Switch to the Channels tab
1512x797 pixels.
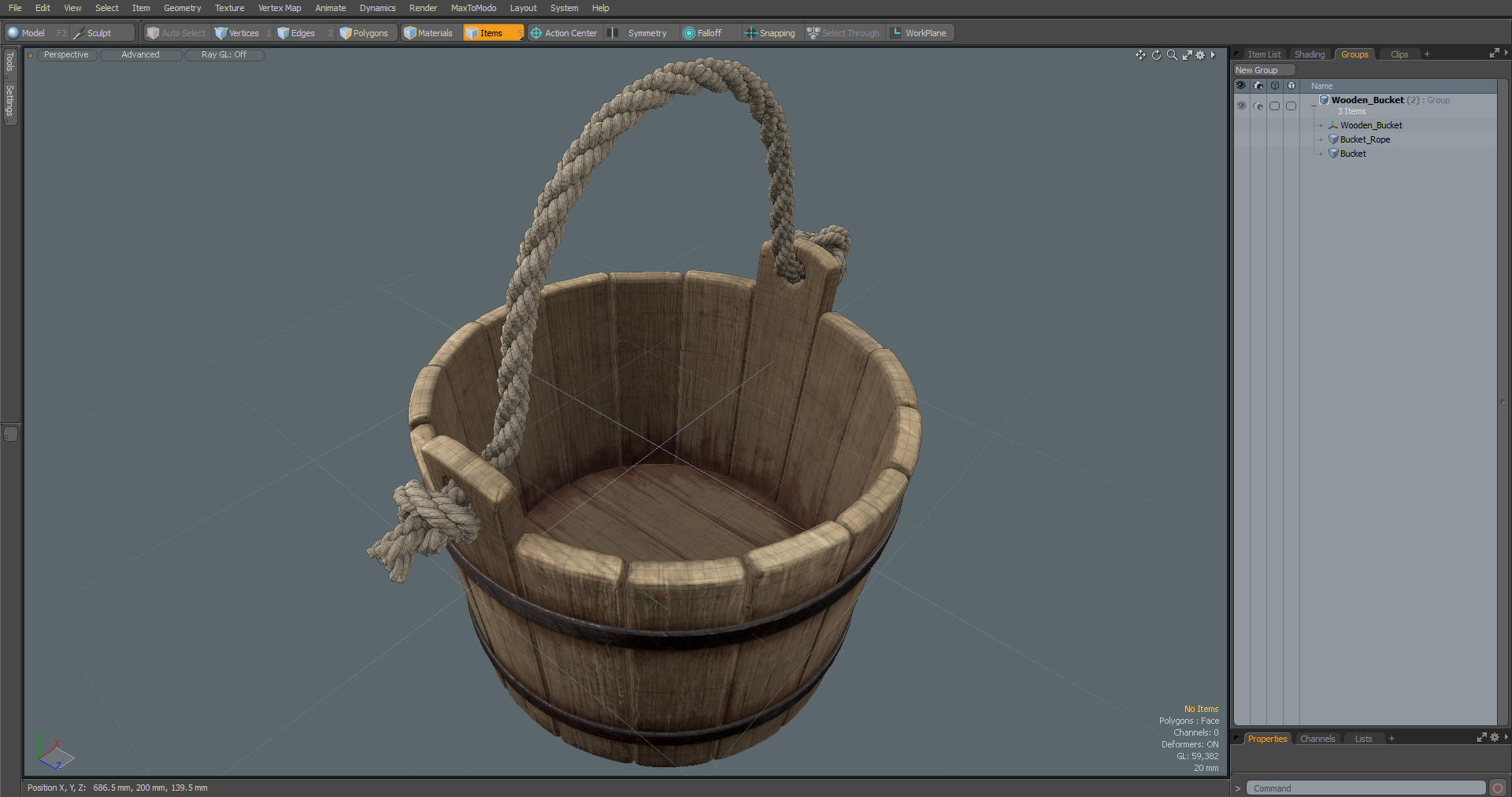click(x=1317, y=739)
